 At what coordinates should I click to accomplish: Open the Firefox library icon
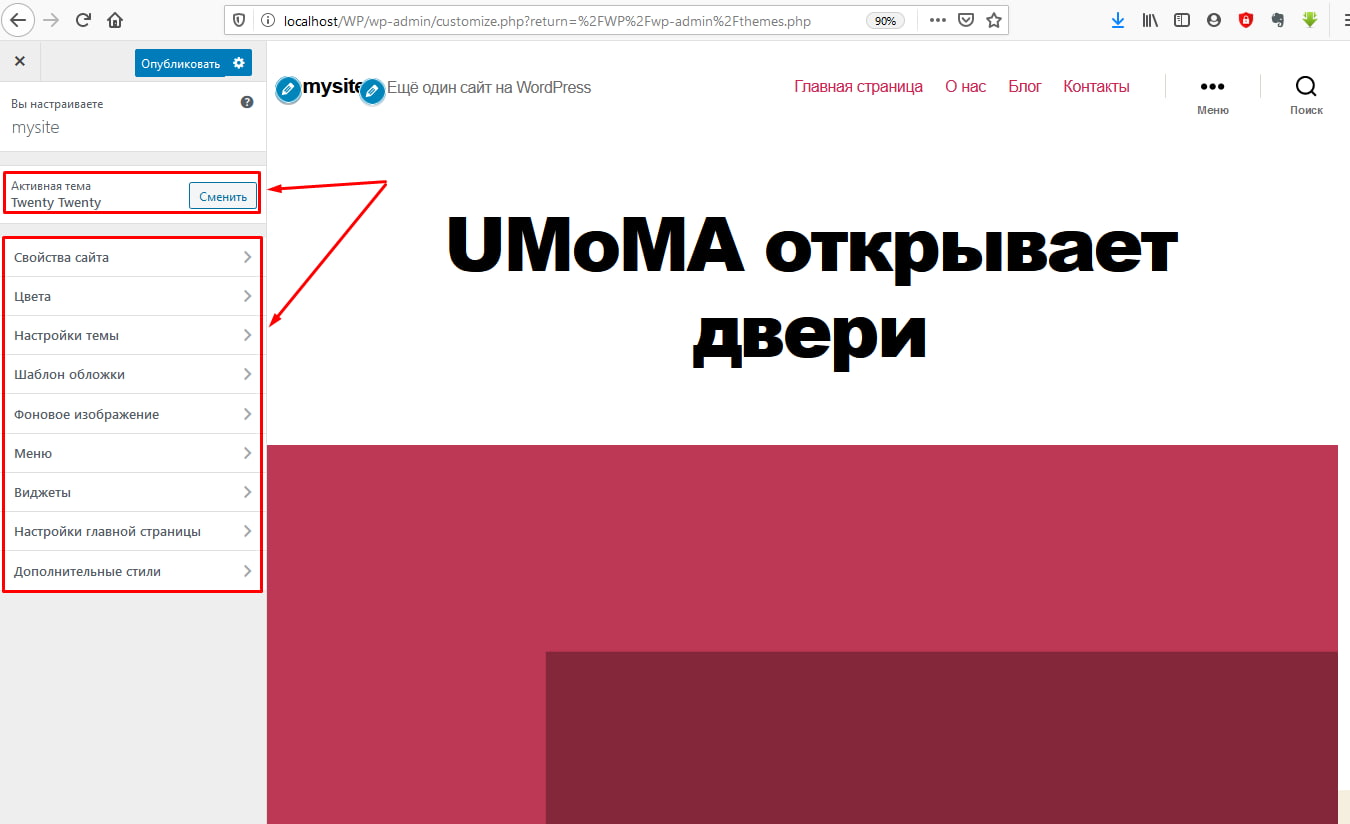click(1150, 20)
